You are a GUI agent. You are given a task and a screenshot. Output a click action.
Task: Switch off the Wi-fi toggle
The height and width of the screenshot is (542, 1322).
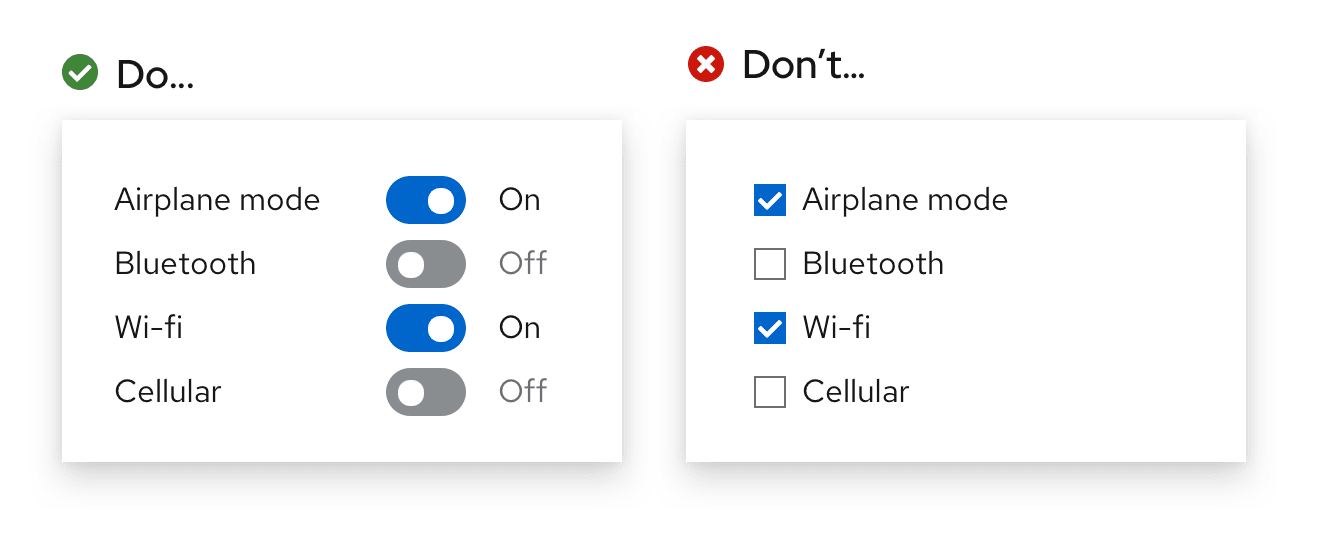coord(426,328)
